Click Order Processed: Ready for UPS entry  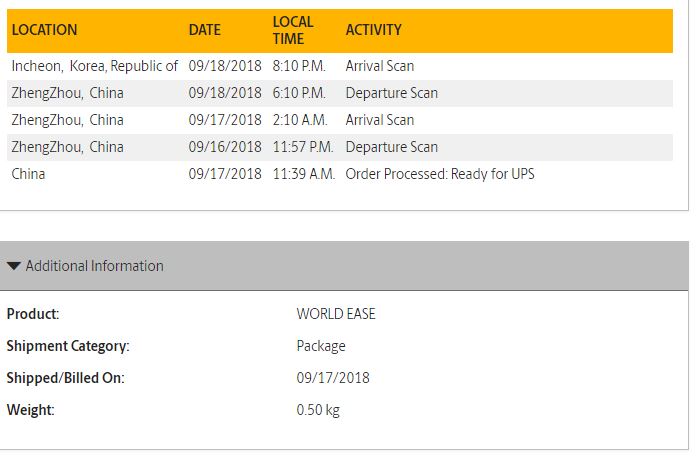(440, 174)
